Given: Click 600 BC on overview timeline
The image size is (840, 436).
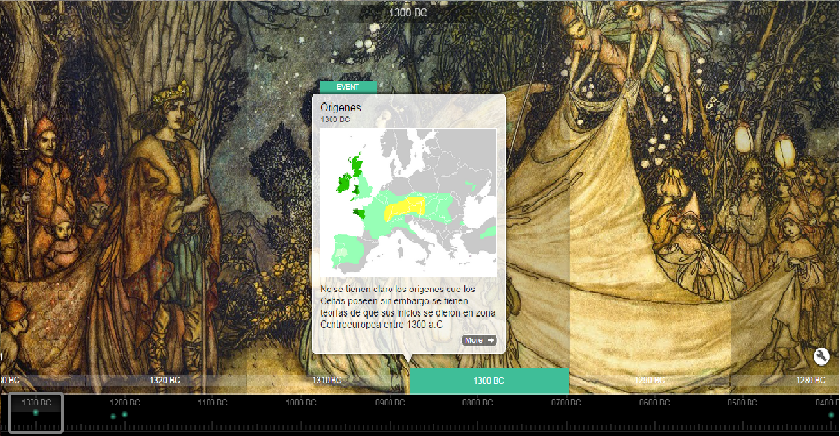Looking at the screenshot, I should [655, 402].
